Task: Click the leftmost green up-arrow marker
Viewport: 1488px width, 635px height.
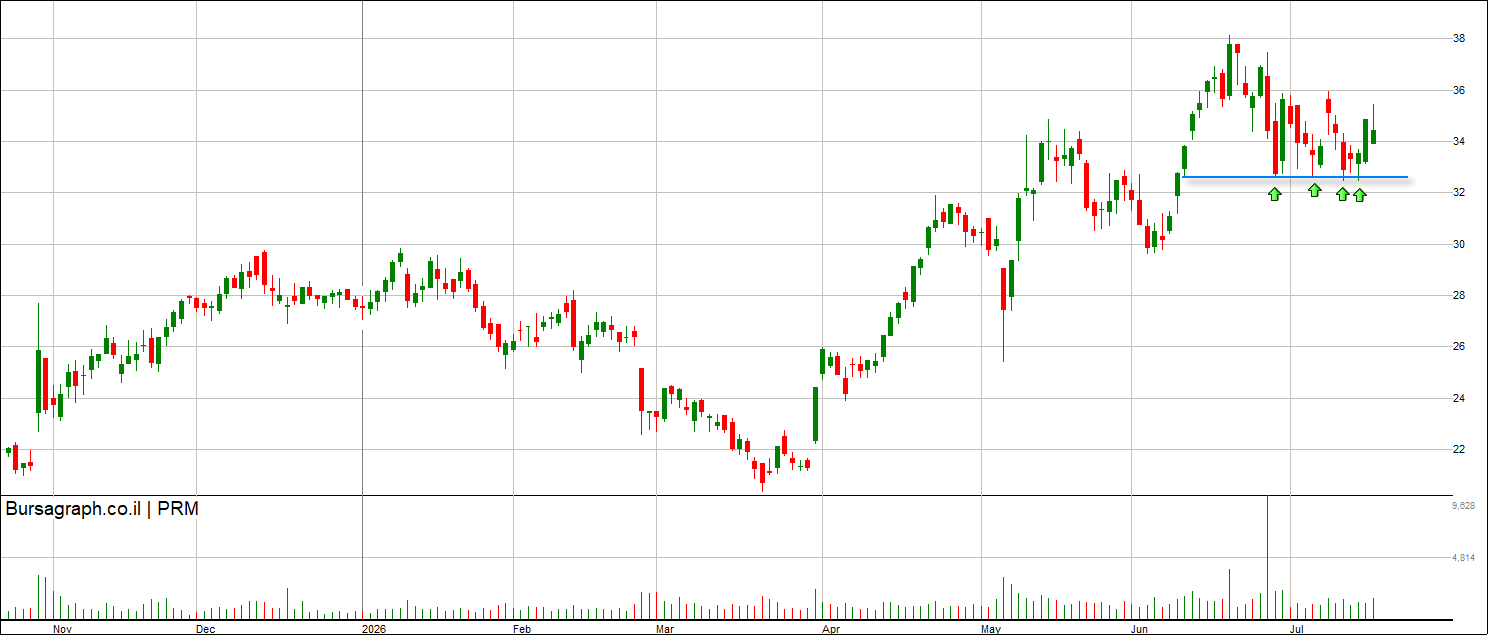Action: pos(1275,194)
